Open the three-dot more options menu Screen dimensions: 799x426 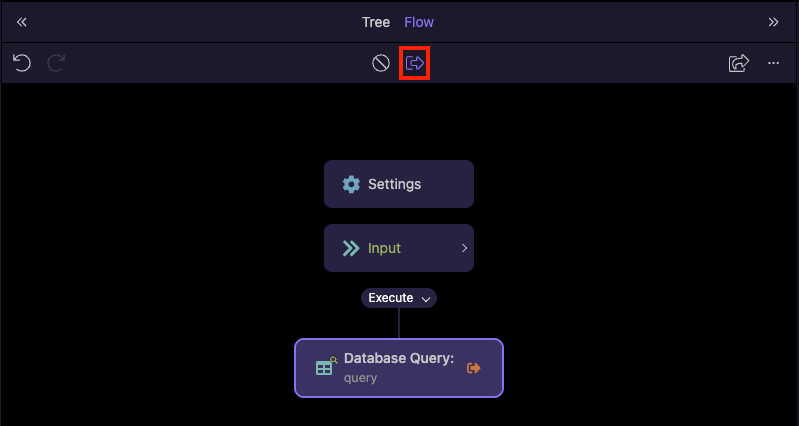(773, 63)
